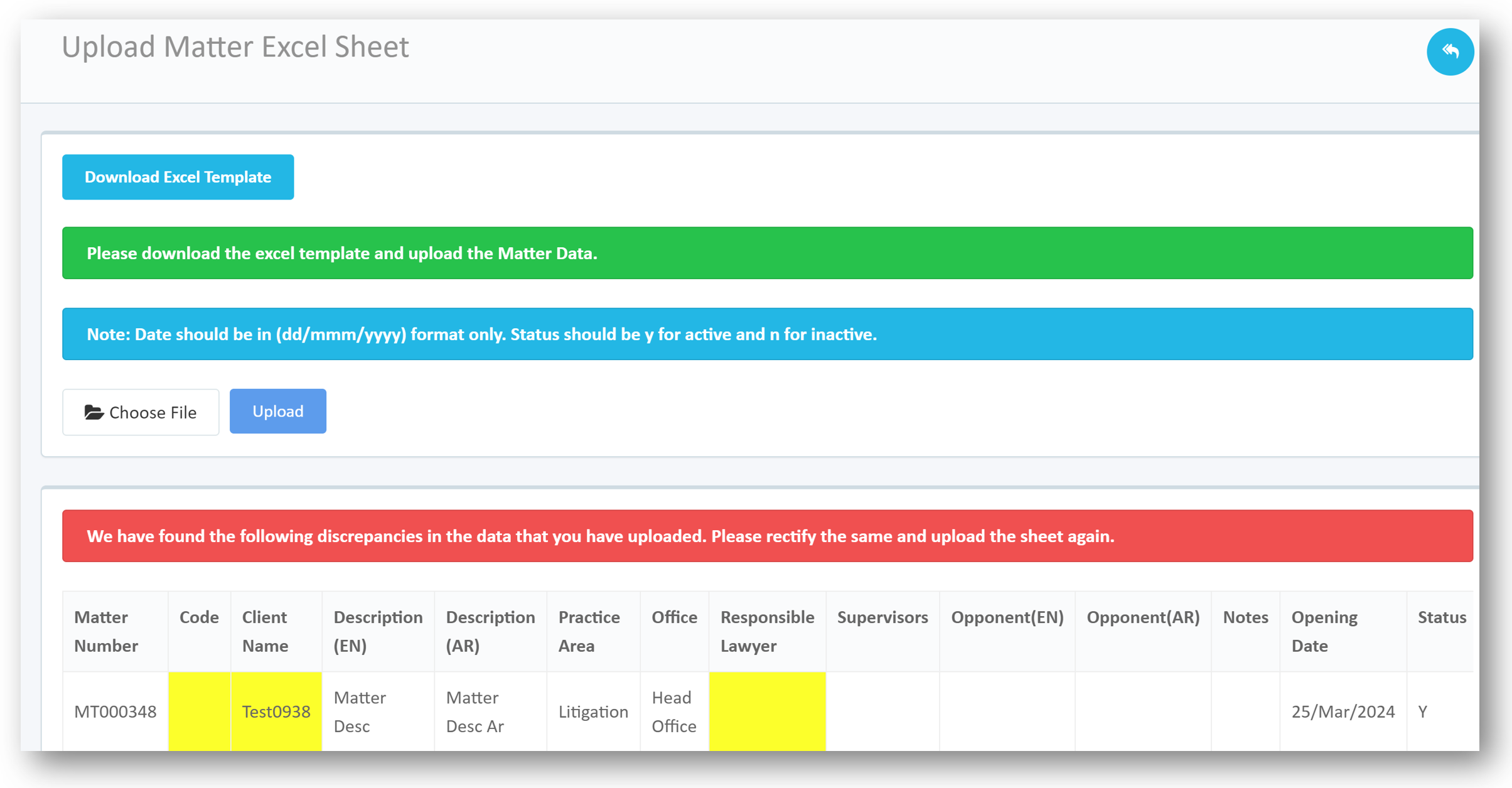The image size is (1512, 788).
Task: Click the Opening Date column header
Action: (x=1324, y=631)
